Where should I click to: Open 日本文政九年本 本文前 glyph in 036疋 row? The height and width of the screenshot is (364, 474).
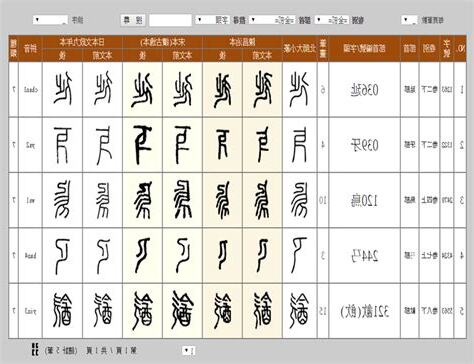tap(102, 89)
